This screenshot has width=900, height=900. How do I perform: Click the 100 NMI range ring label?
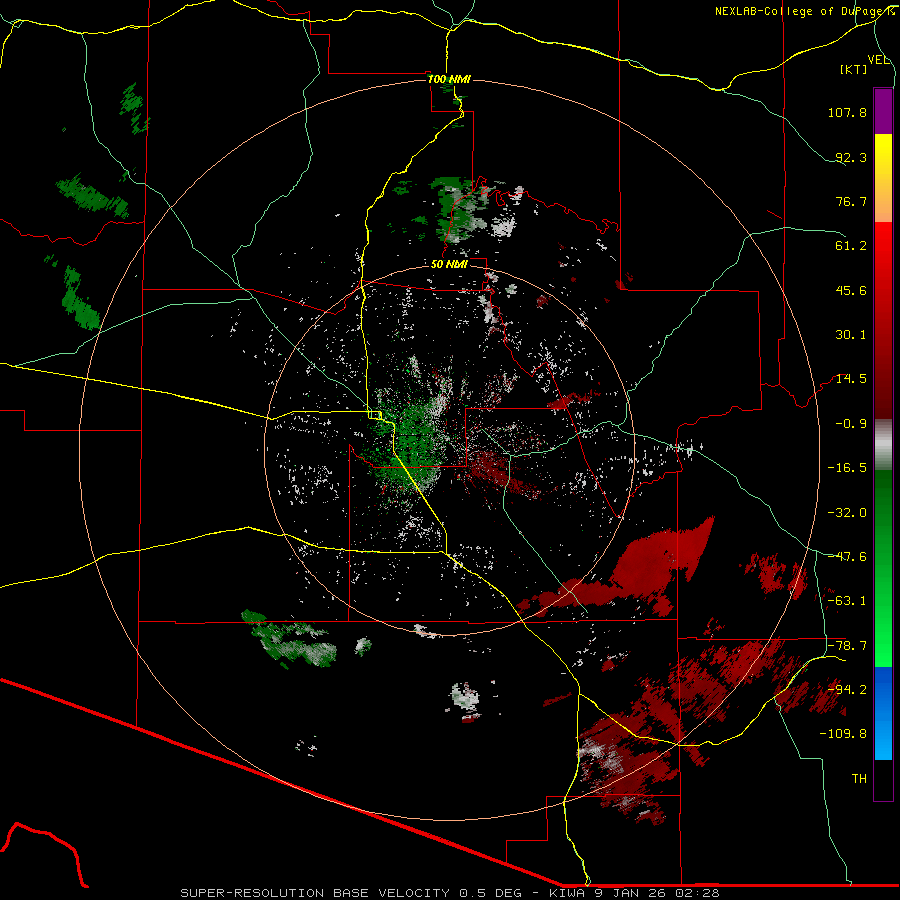[x=449, y=79]
